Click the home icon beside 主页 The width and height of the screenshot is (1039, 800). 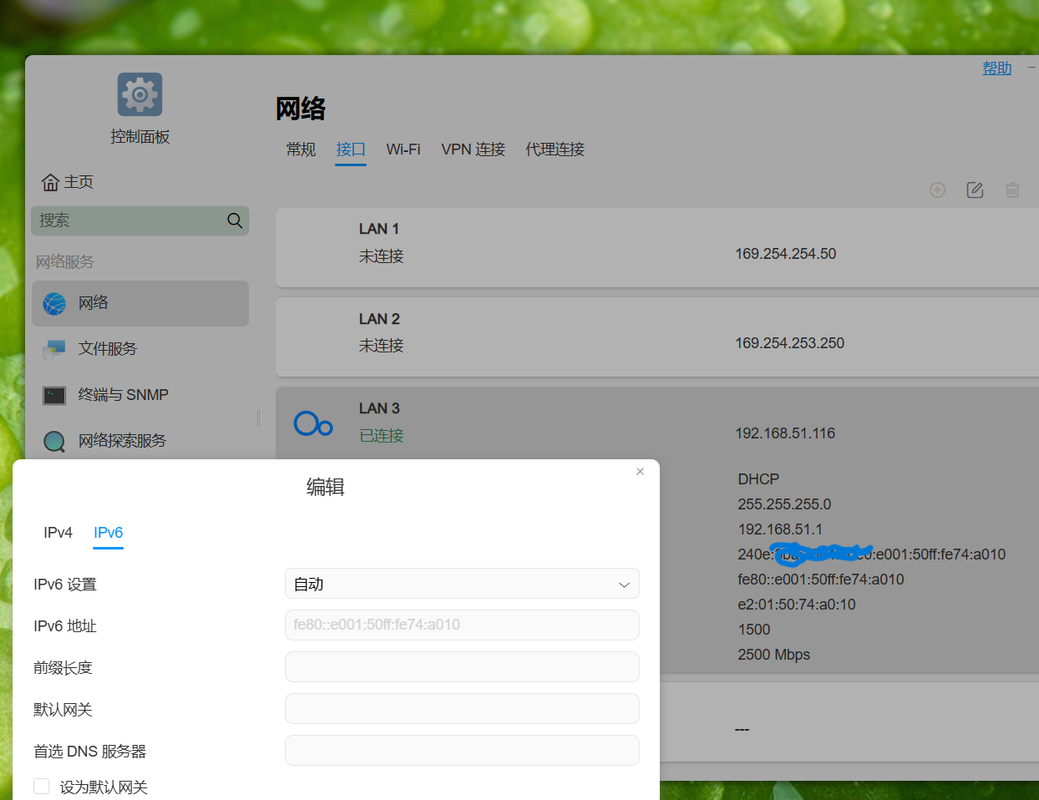(50, 182)
